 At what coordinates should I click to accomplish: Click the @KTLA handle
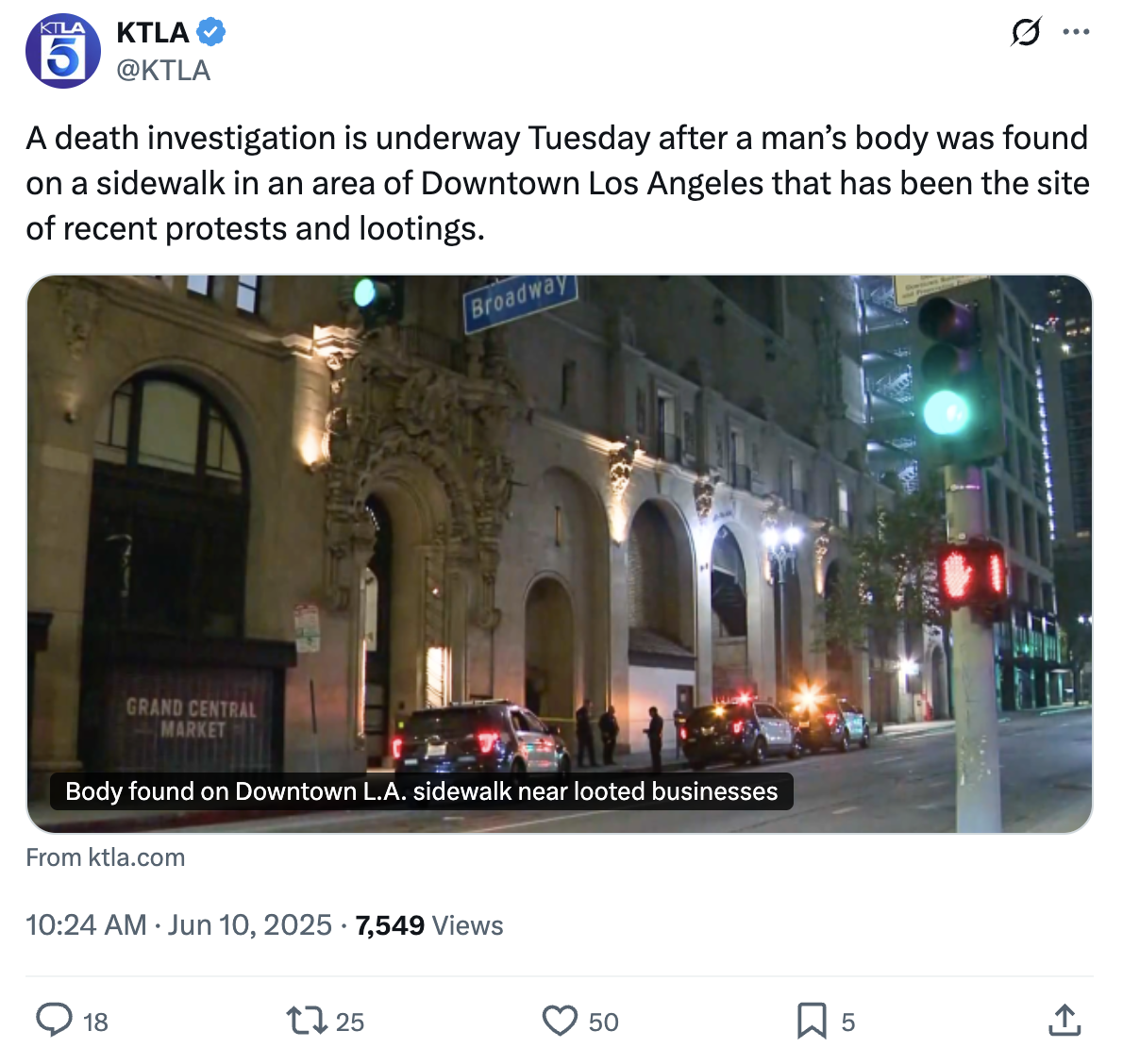coord(163,70)
